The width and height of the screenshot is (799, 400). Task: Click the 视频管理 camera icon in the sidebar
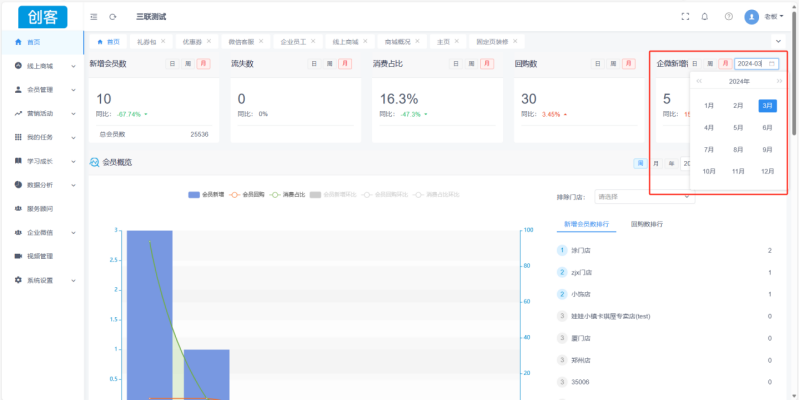18,256
